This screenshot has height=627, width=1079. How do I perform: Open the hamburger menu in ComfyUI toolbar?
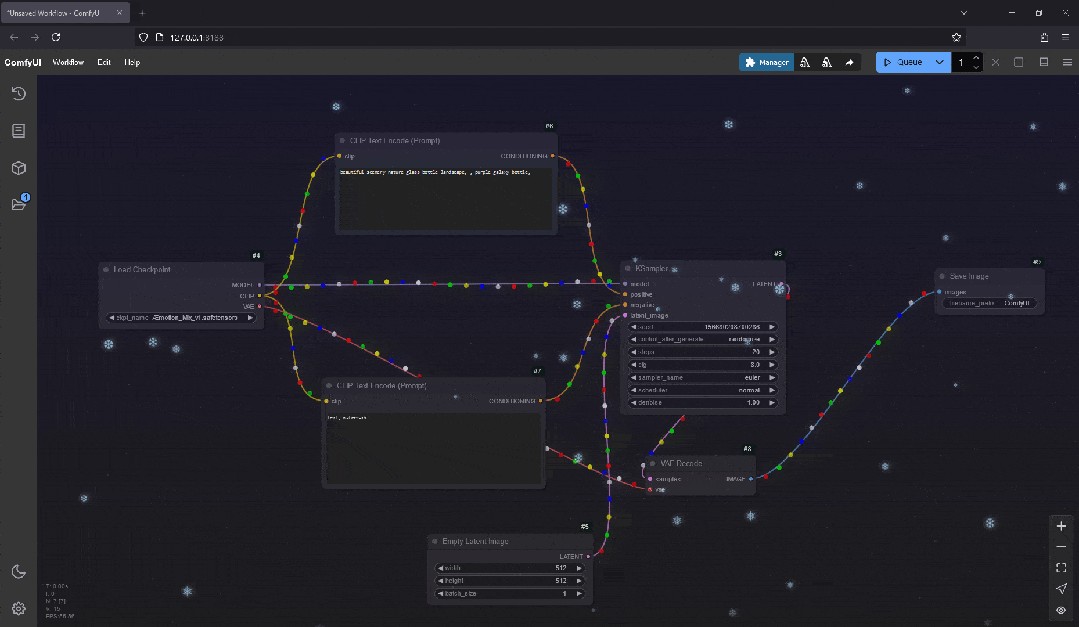1067,62
